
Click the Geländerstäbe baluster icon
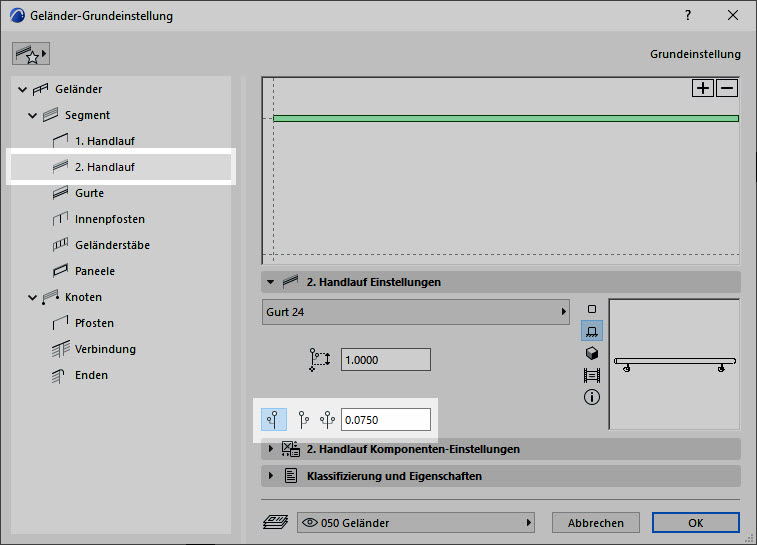[x=60, y=245]
